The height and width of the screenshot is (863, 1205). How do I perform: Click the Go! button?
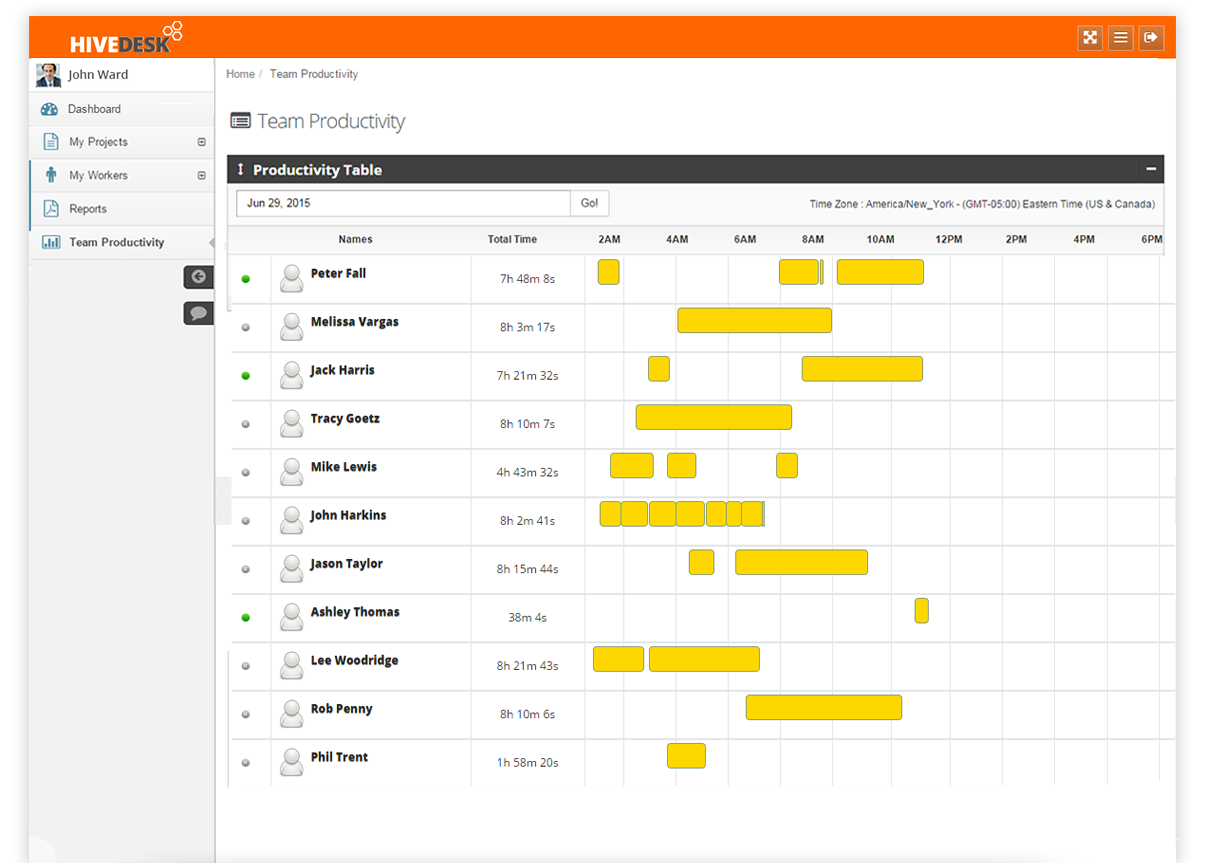(590, 203)
